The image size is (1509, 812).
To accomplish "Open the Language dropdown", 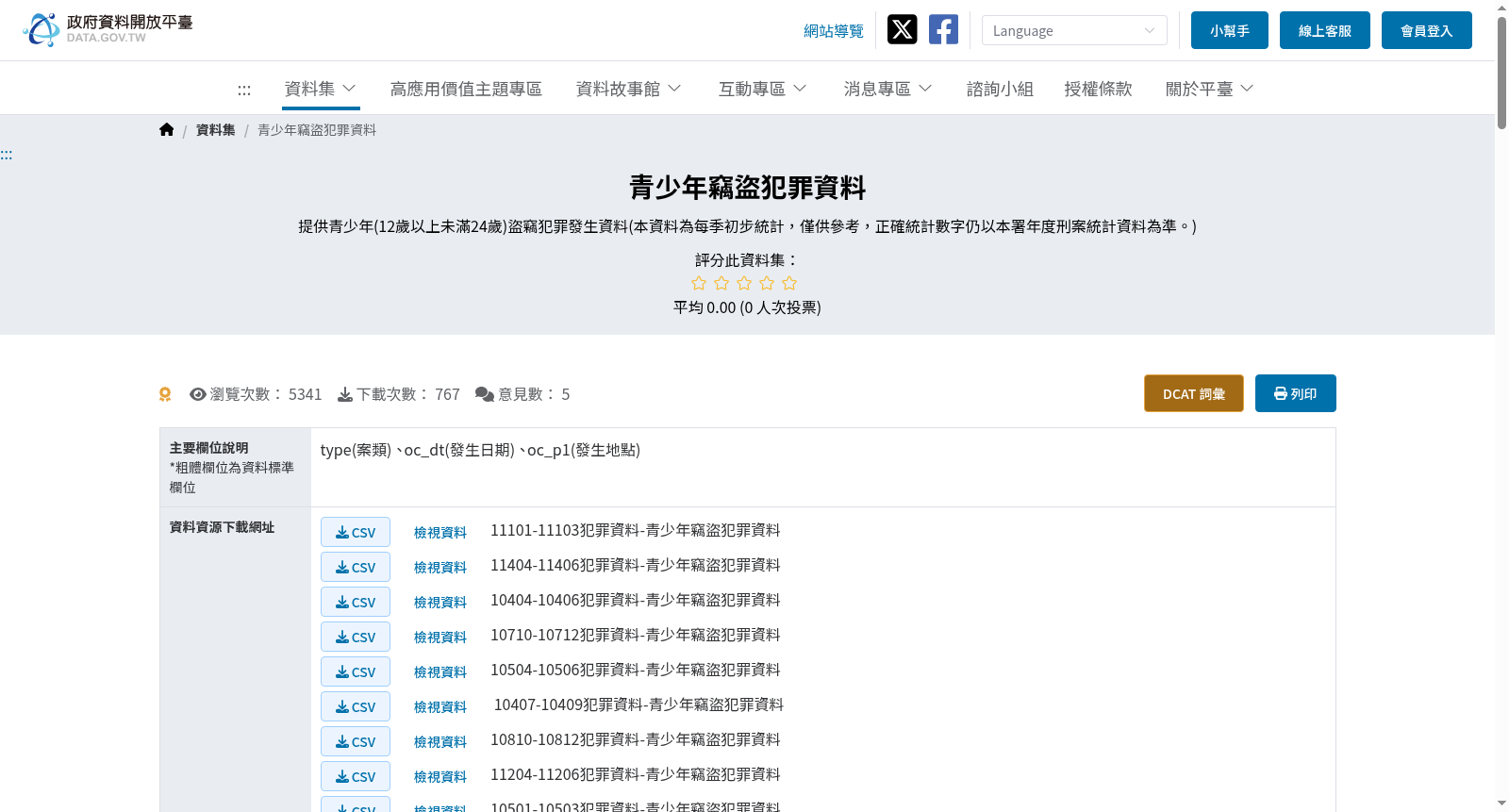I will (x=1074, y=30).
